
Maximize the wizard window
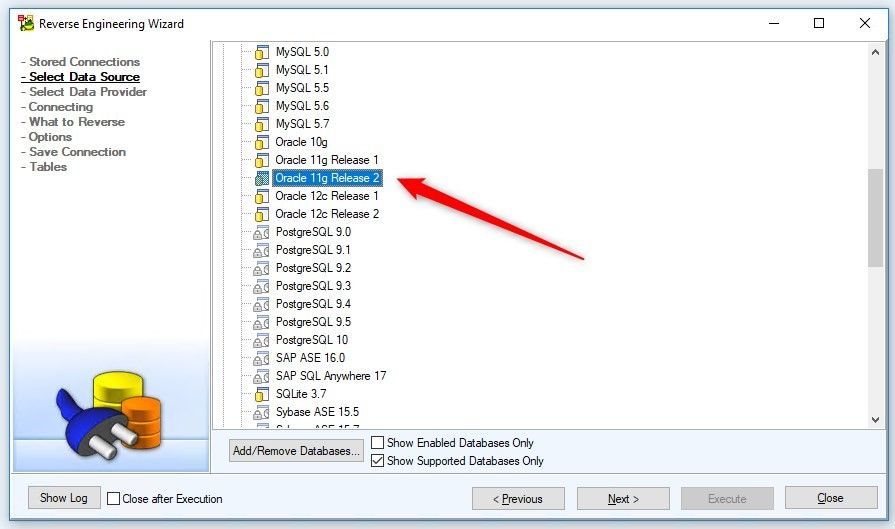[819, 23]
